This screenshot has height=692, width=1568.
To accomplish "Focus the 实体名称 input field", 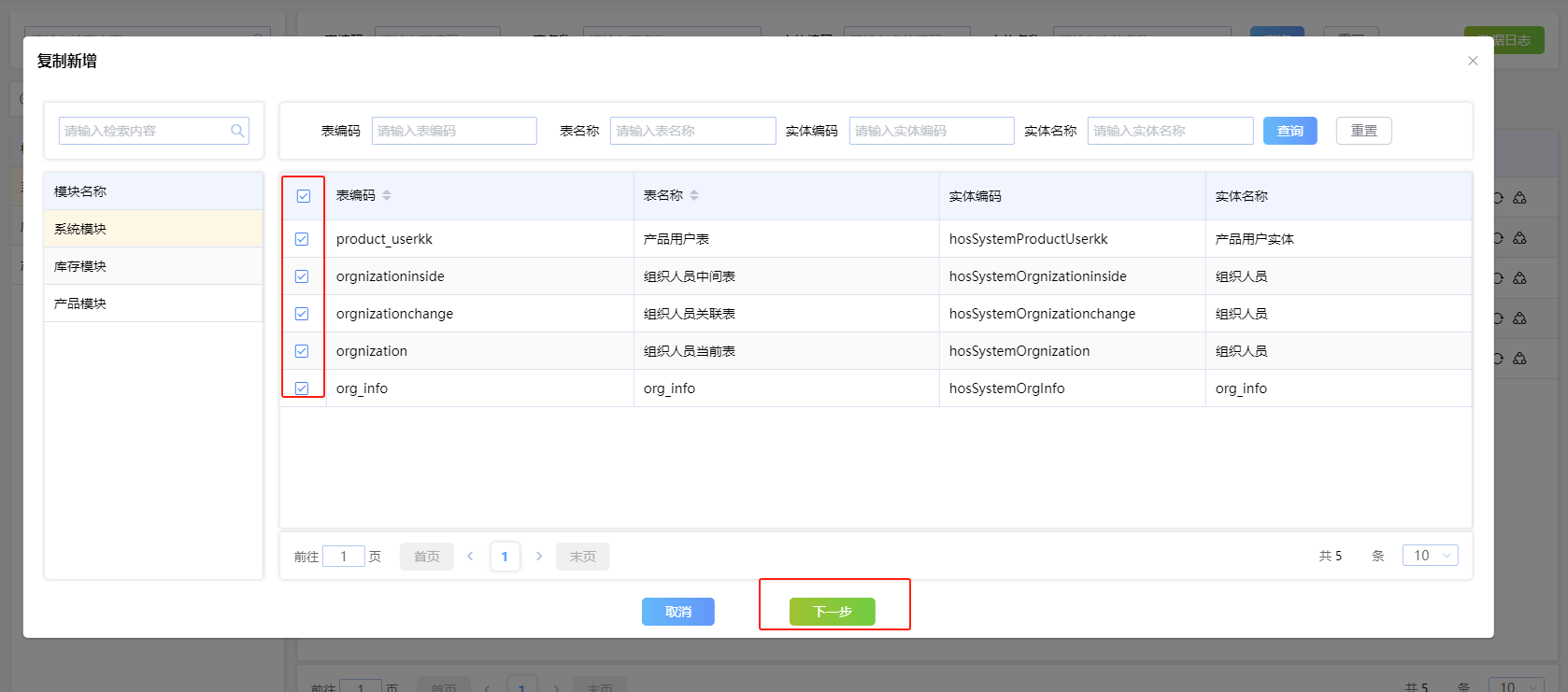I will (1170, 131).
